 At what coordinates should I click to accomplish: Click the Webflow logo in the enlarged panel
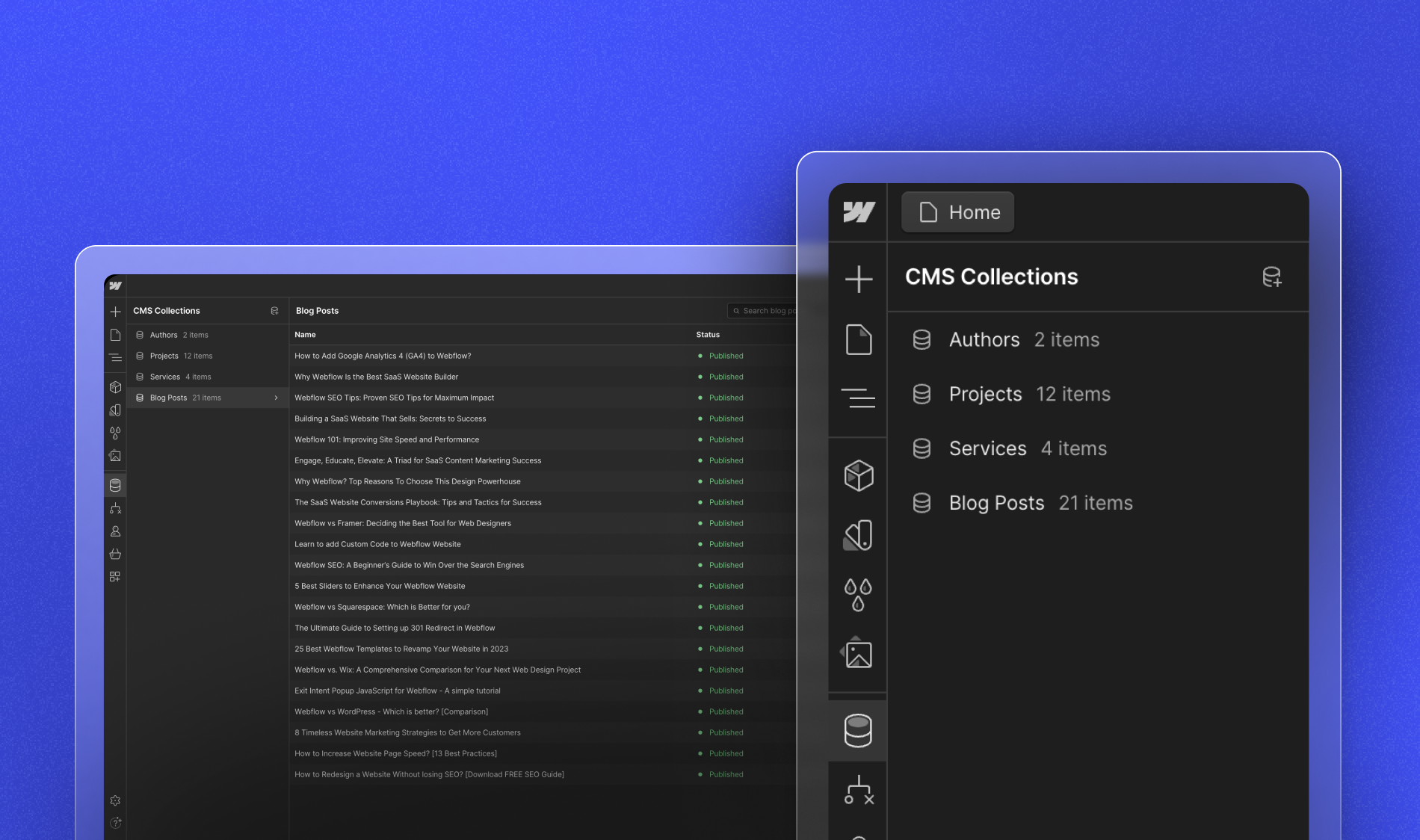pyautogui.click(x=859, y=212)
